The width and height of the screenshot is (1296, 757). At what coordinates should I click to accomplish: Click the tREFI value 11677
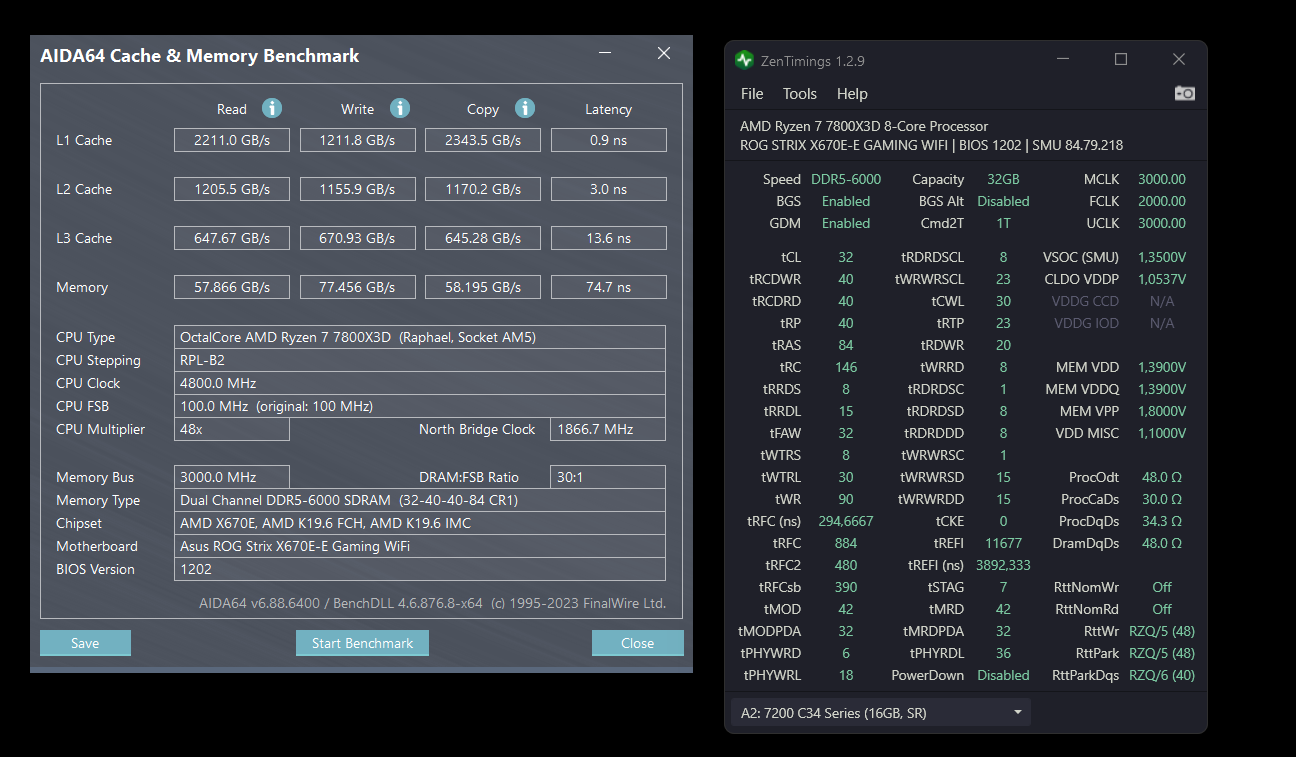1003,543
